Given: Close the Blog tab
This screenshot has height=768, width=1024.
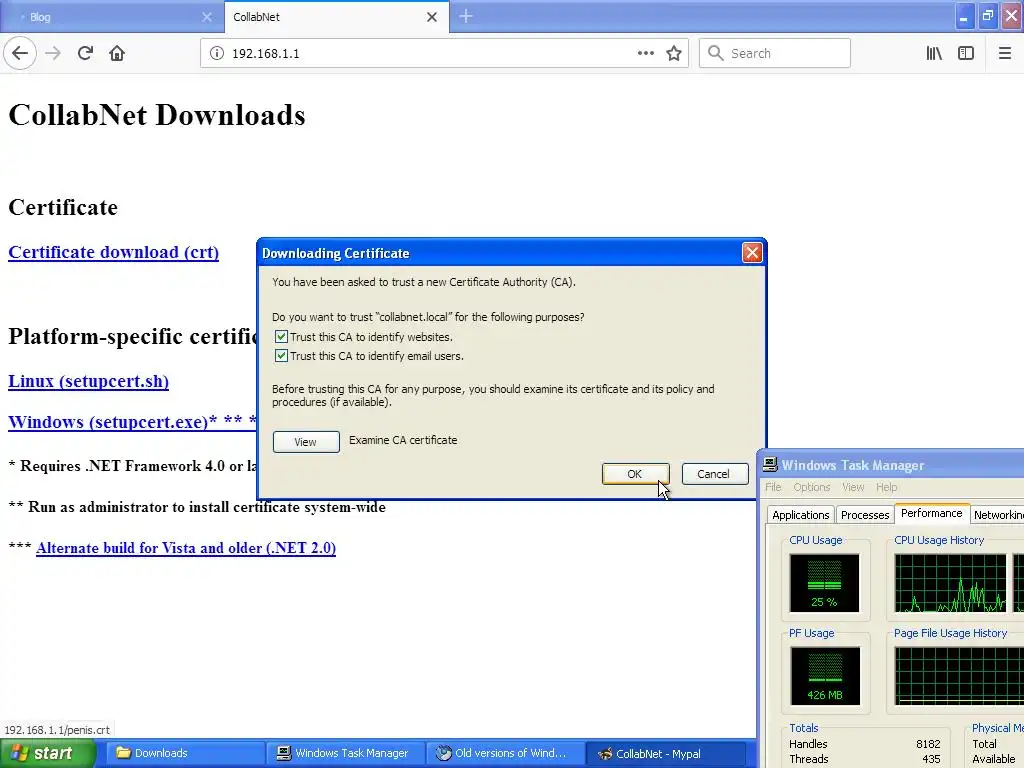Looking at the screenshot, I should [207, 17].
